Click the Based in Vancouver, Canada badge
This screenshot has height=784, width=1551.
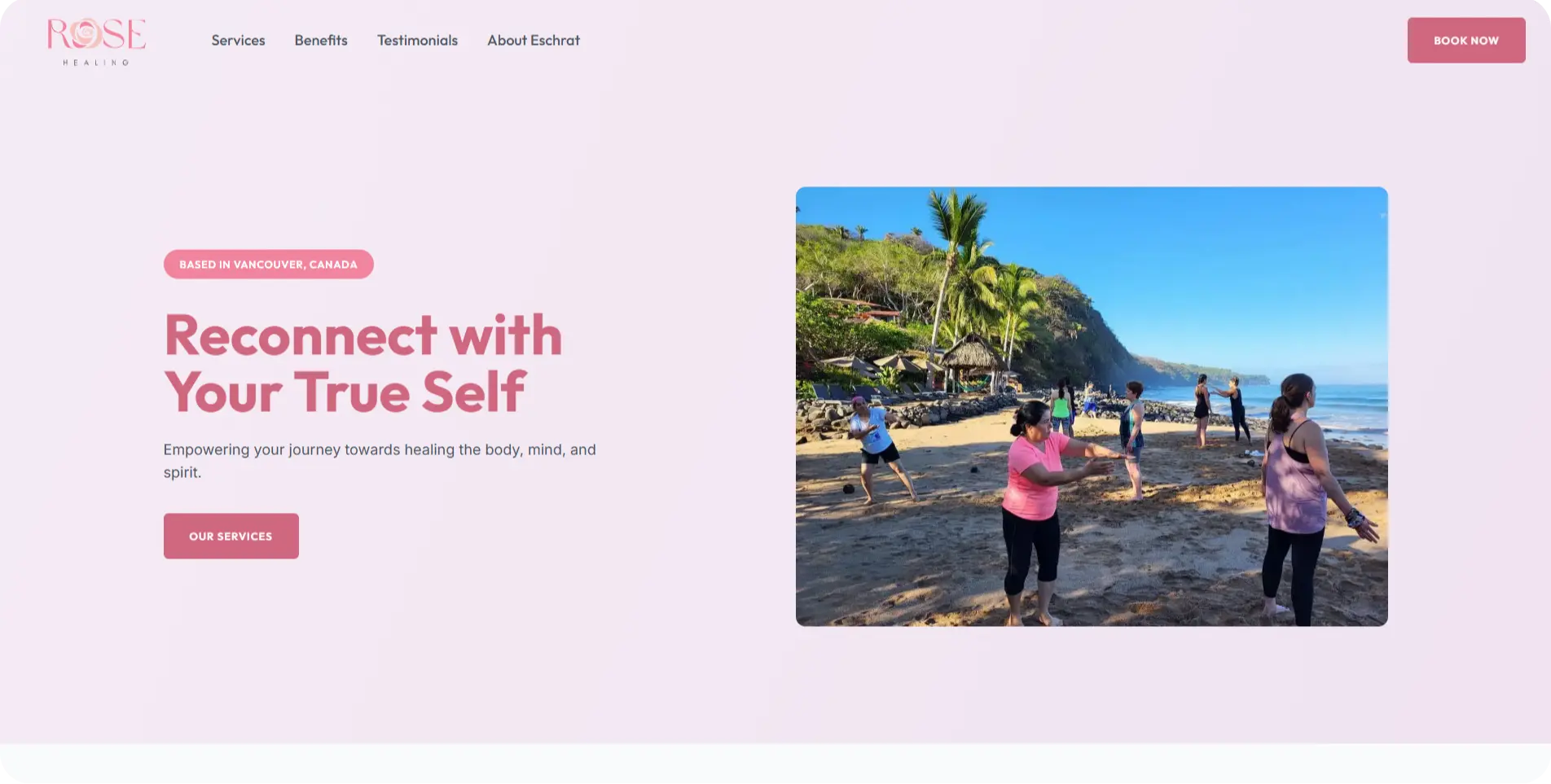coord(269,264)
